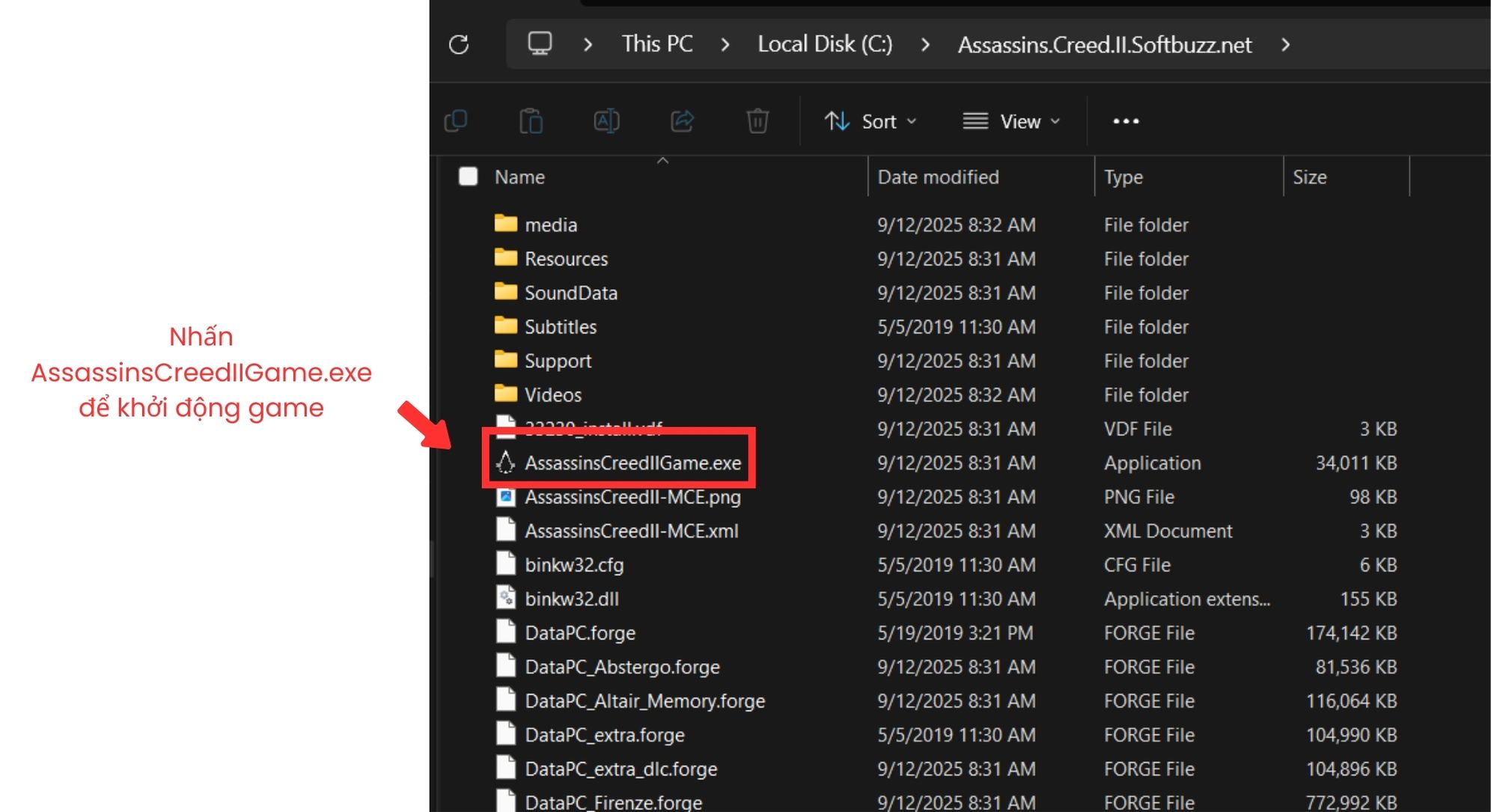
Task: Click the 5/19/2019 3:21 PM date cell
Action: (955, 633)
